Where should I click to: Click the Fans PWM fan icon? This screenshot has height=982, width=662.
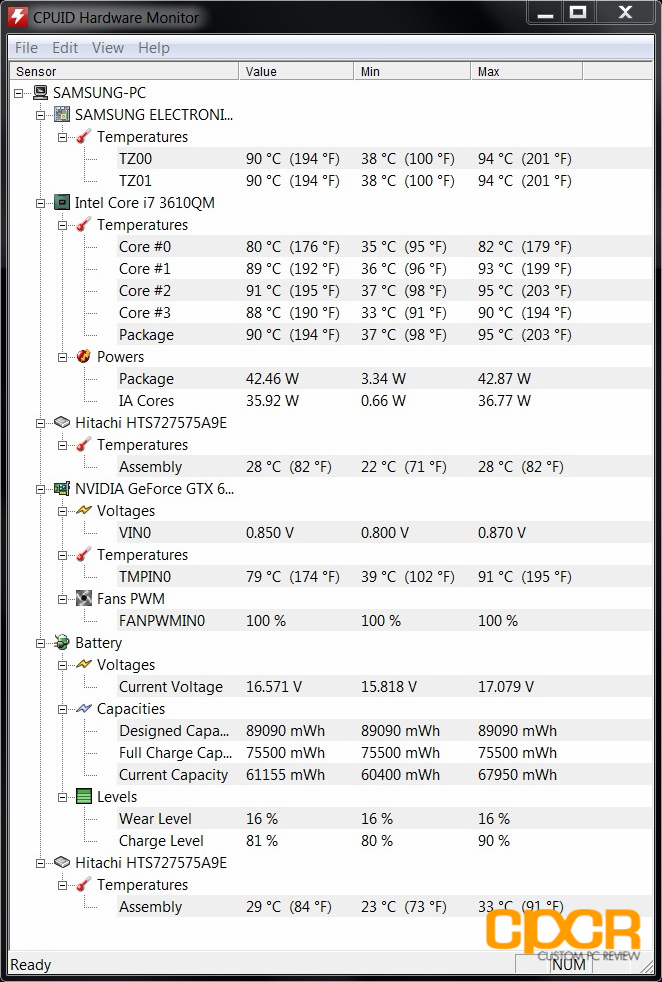(x=84, y=599)
